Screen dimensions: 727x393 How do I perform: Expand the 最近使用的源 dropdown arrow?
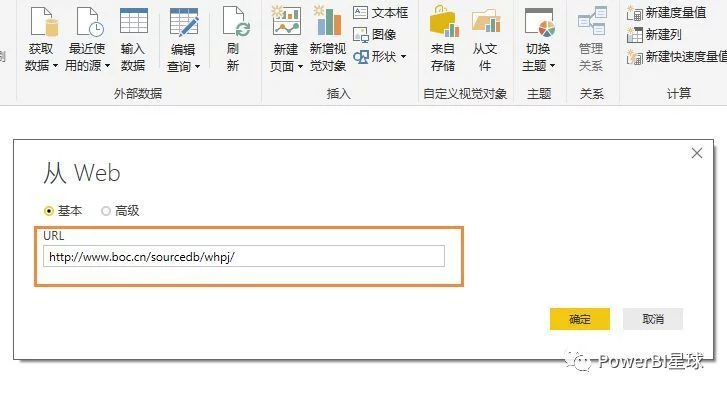coord(108,66)
